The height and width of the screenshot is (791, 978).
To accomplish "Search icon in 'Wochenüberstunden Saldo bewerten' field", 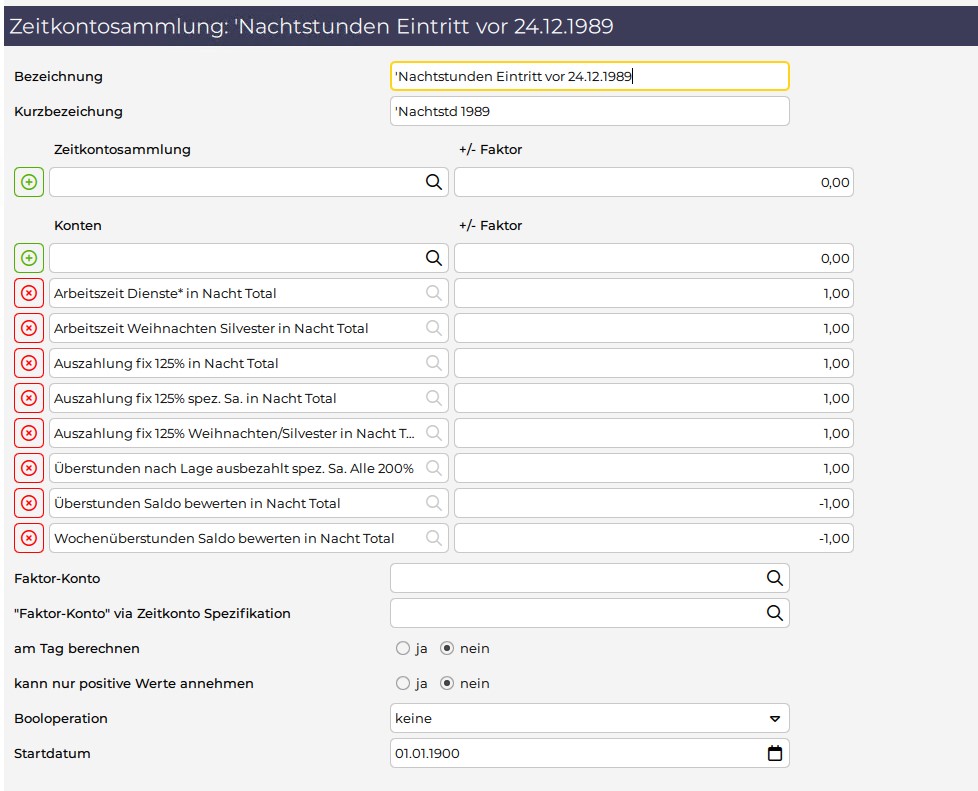I will point(433,538).
